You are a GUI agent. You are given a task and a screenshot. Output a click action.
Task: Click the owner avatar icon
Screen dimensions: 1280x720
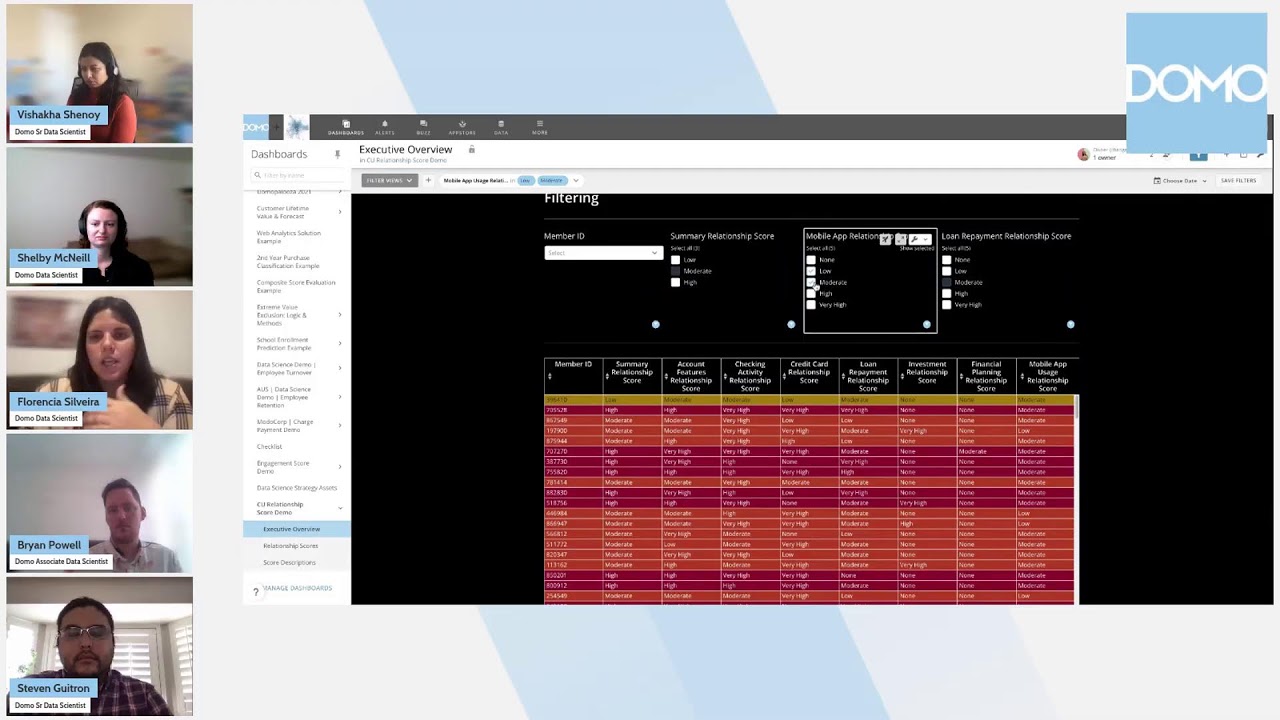1083,154
